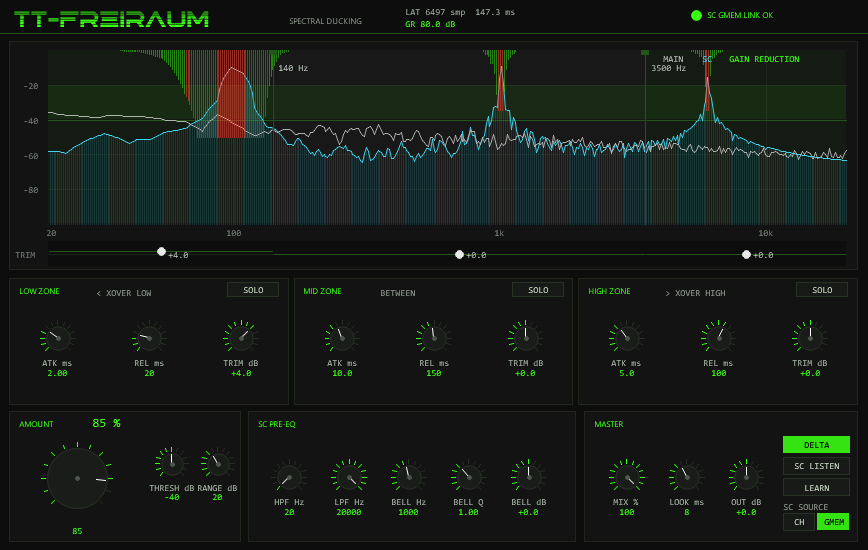
Task: Click the High Zone REL value 100
Action: point(719,373)
